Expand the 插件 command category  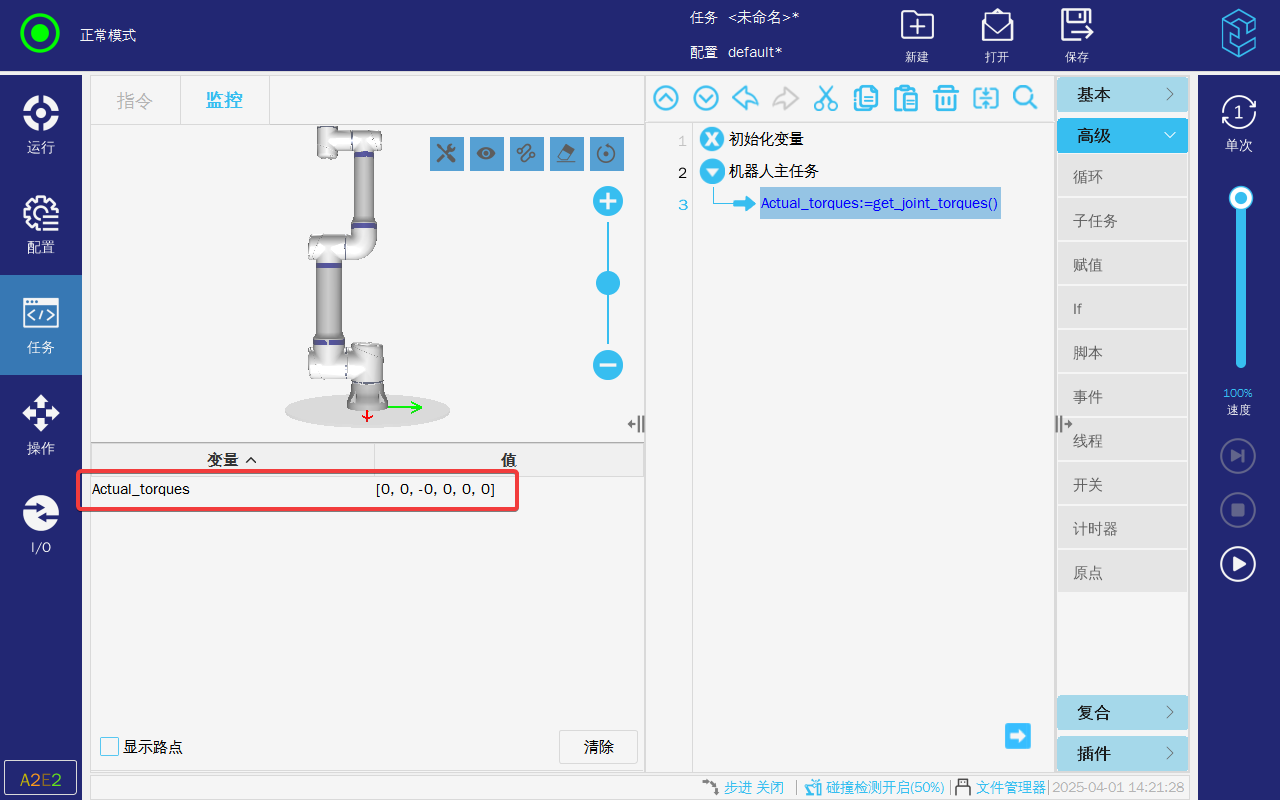point(1122,754)
